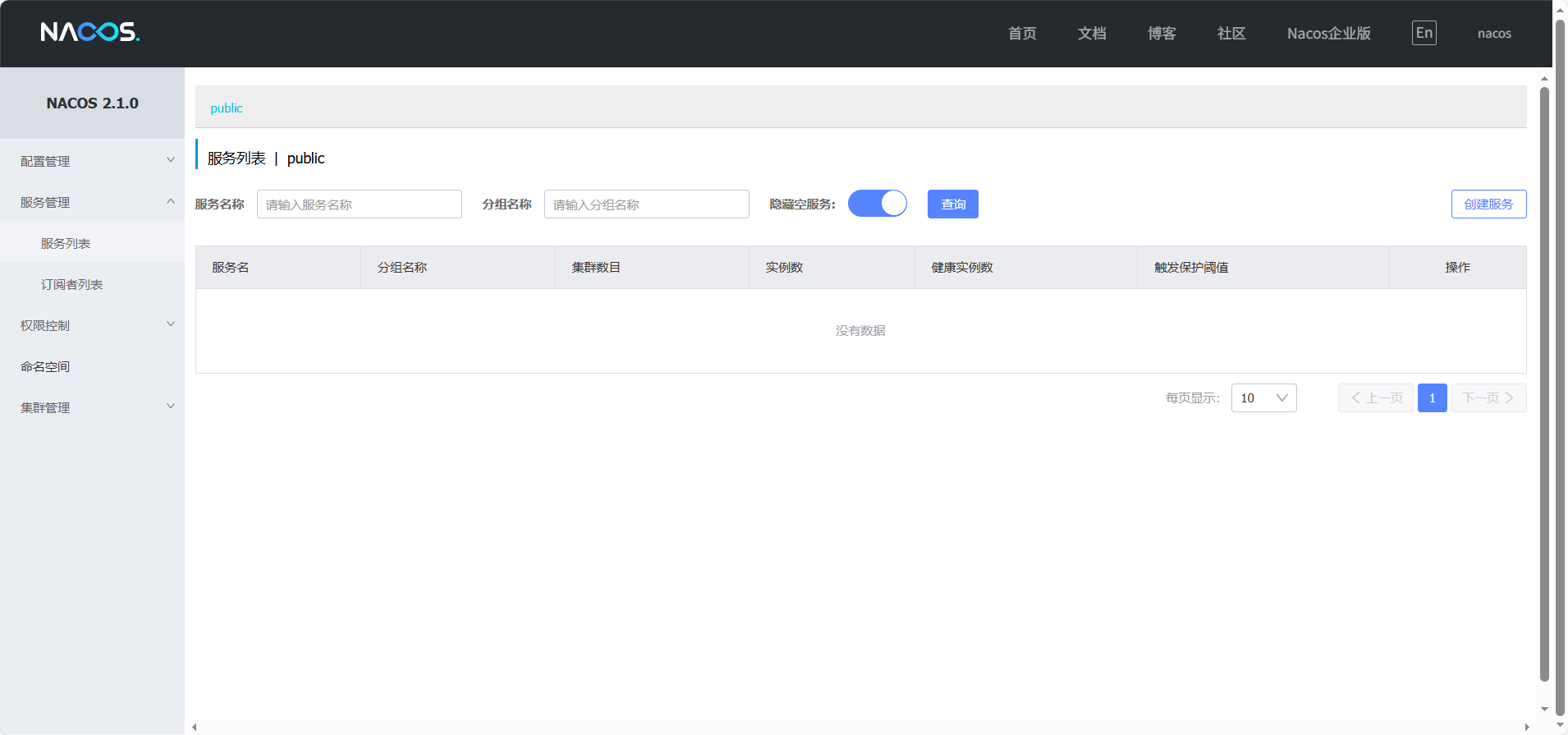Click the 服务管理 menu label

click(45, 203)
